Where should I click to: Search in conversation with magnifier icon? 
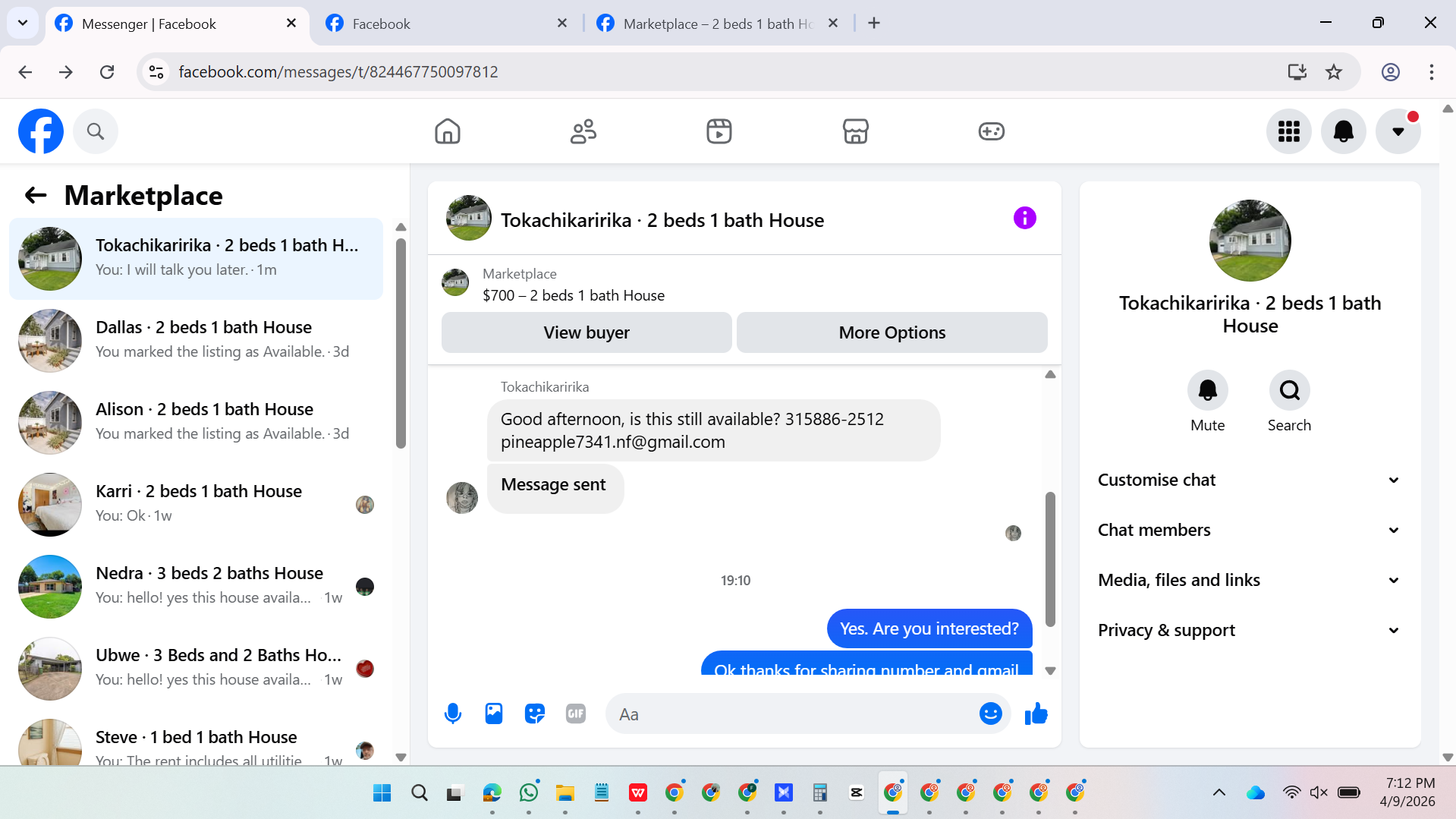[1289, 390]
